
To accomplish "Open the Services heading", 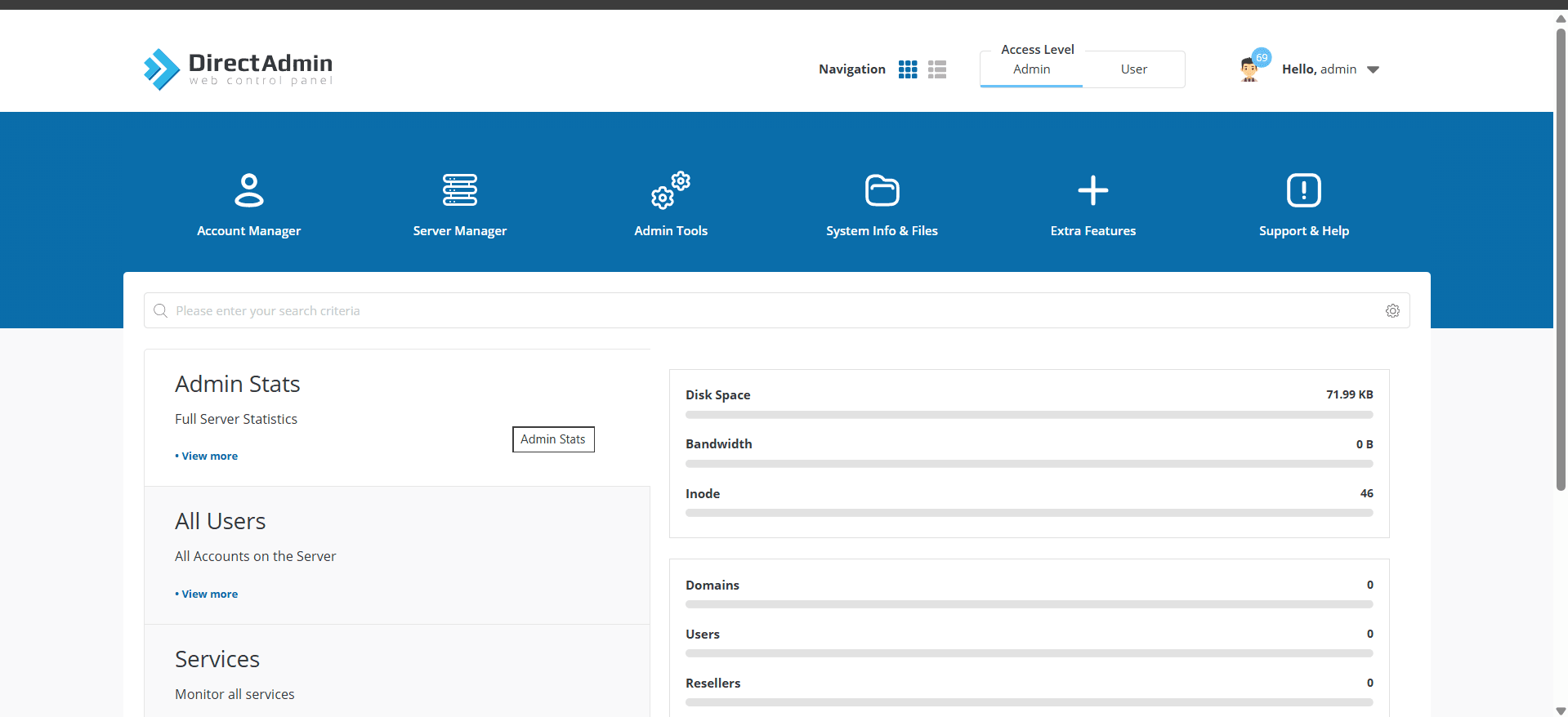I will click(x=217, y=659).
